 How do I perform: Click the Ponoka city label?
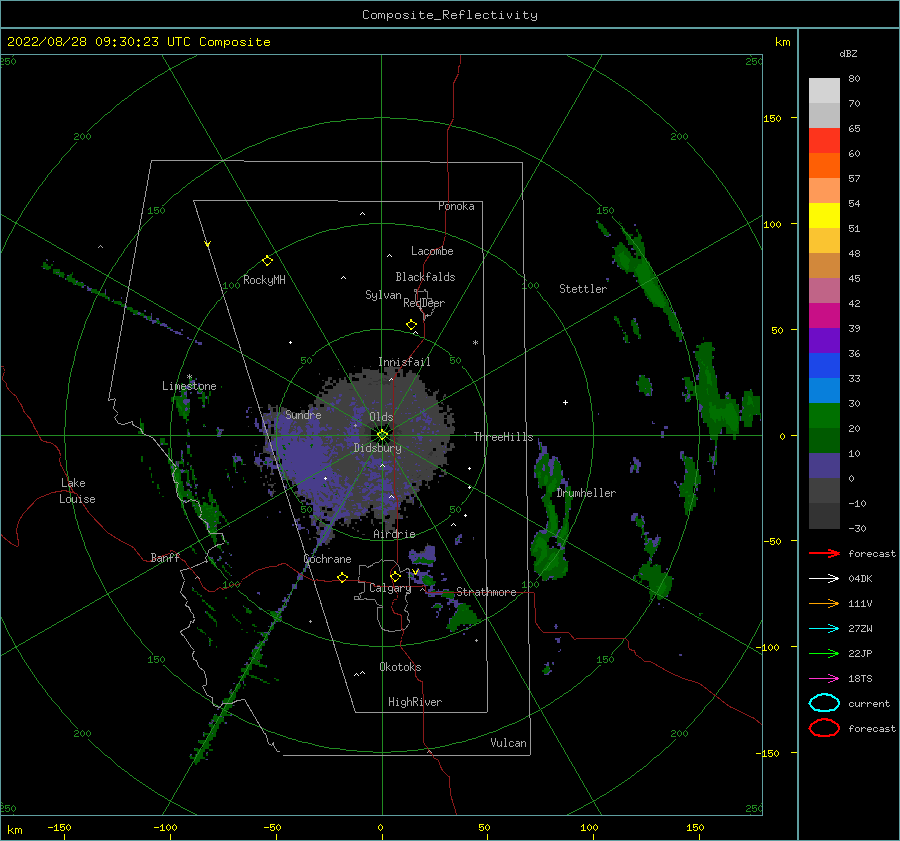(x=456, y=206)
